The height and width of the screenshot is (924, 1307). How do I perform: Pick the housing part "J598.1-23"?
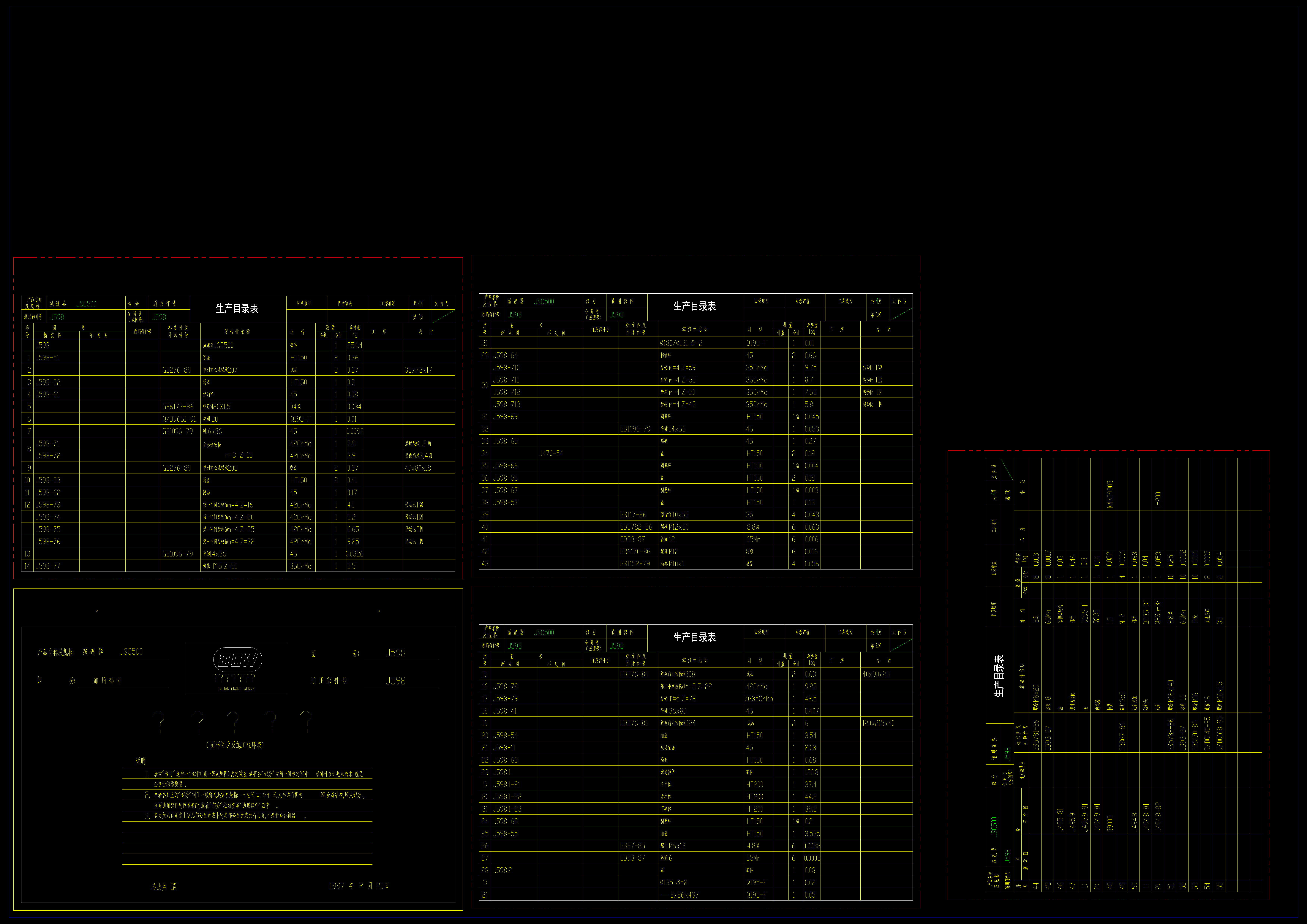coord(507,809)
